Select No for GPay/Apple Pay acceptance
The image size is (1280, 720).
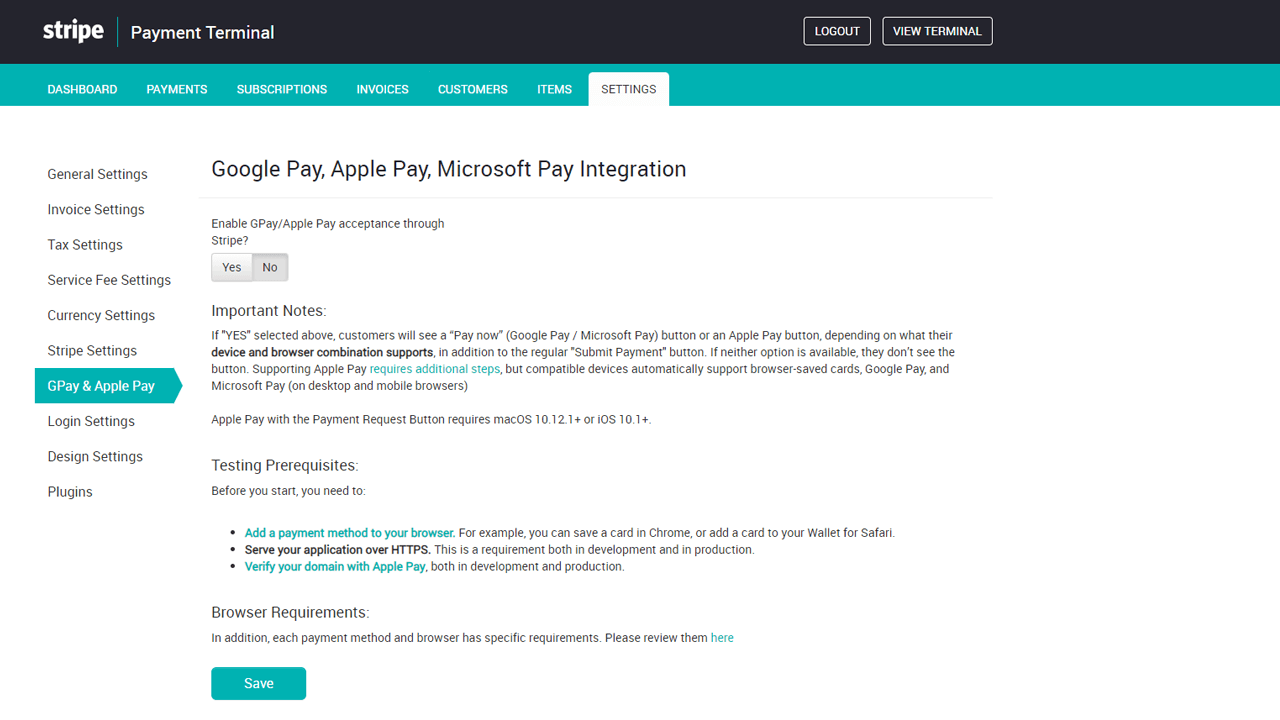[270, 267]
